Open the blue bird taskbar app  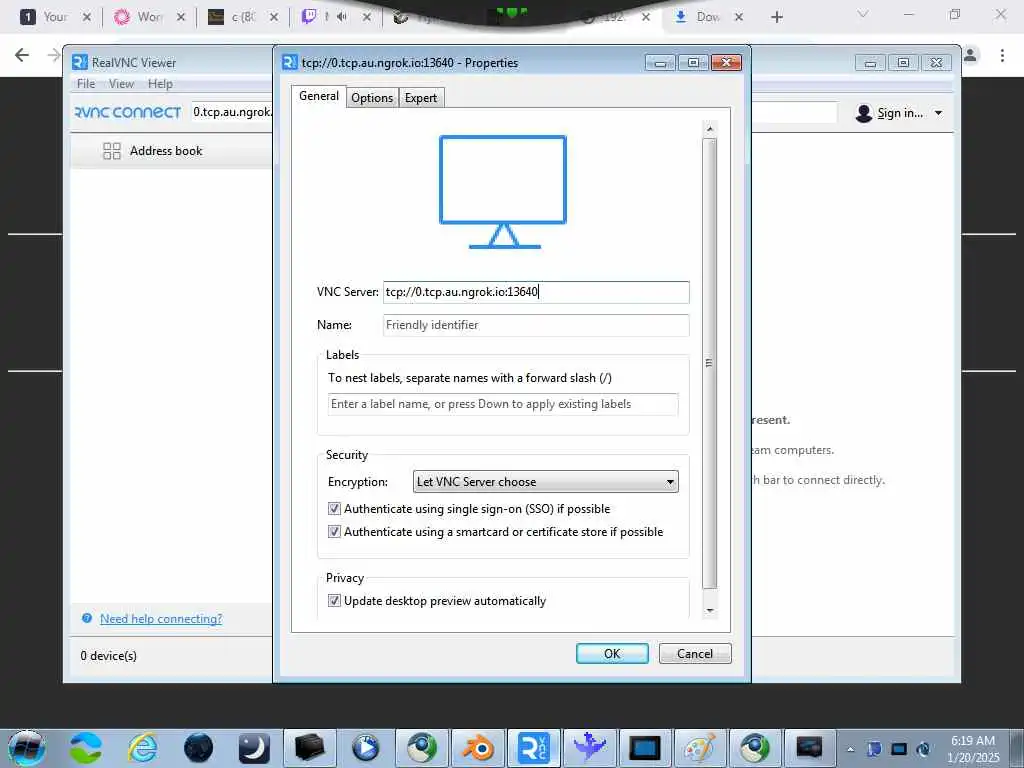(589, 748)
